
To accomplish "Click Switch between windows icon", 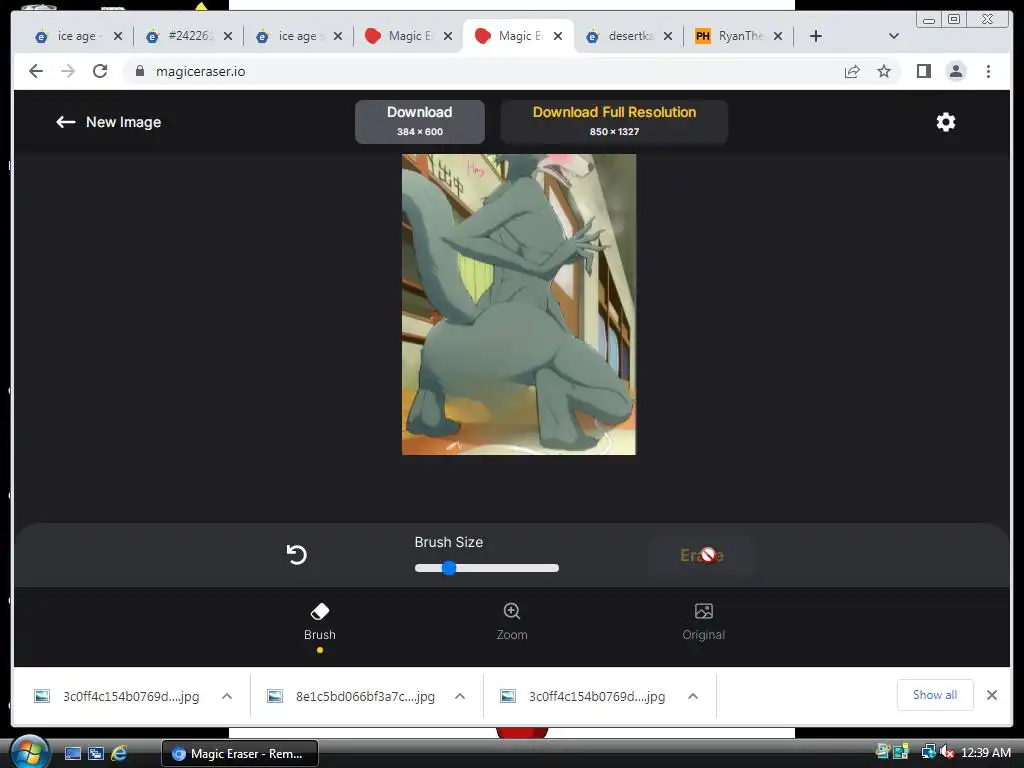I will [x=96, y=754].
